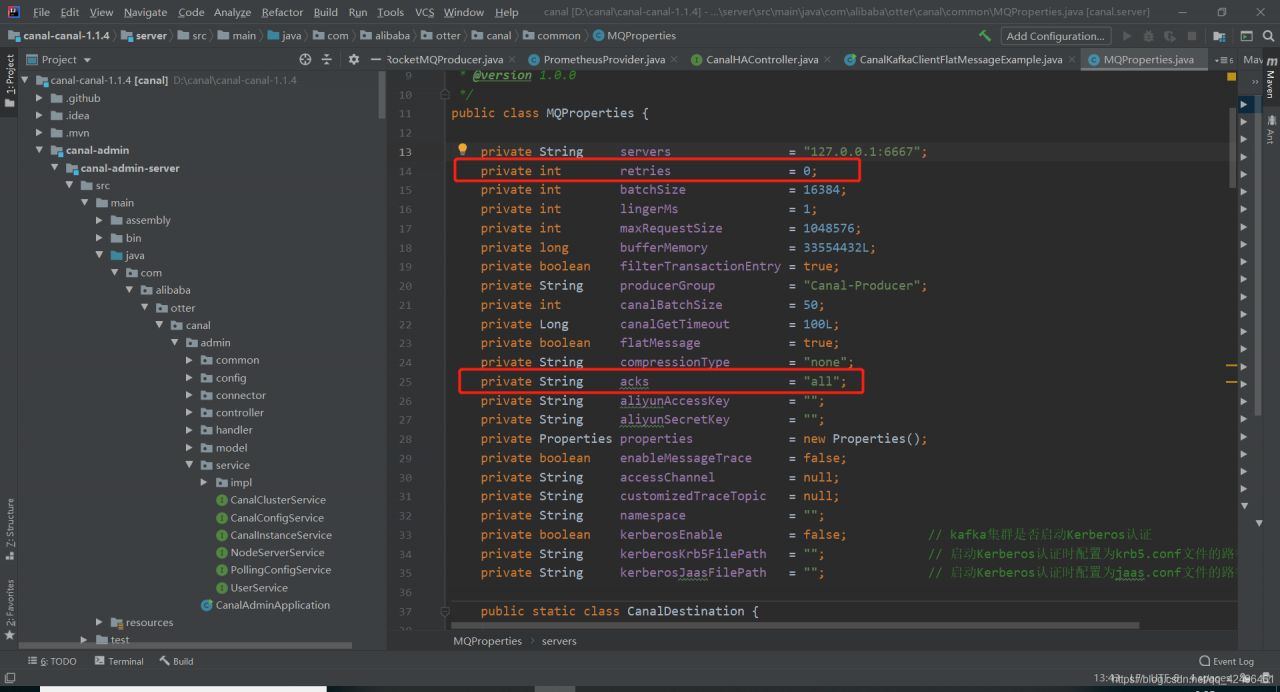The height and width of the screenshot is (692, 1280).
Task: Click the Collapse All icon in Project panel
Action: coord(326,60)
